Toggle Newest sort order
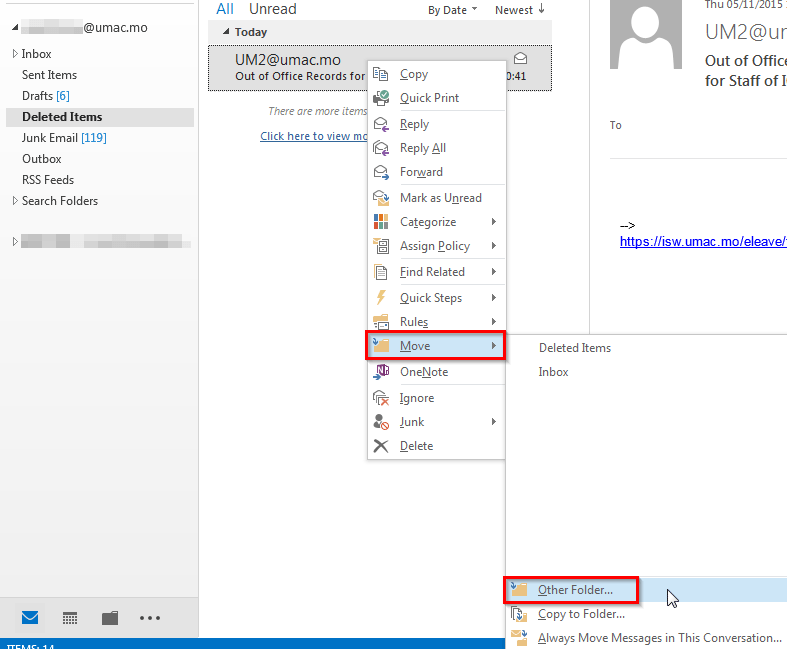Screen dimensions: 787x649 point(520,10)
